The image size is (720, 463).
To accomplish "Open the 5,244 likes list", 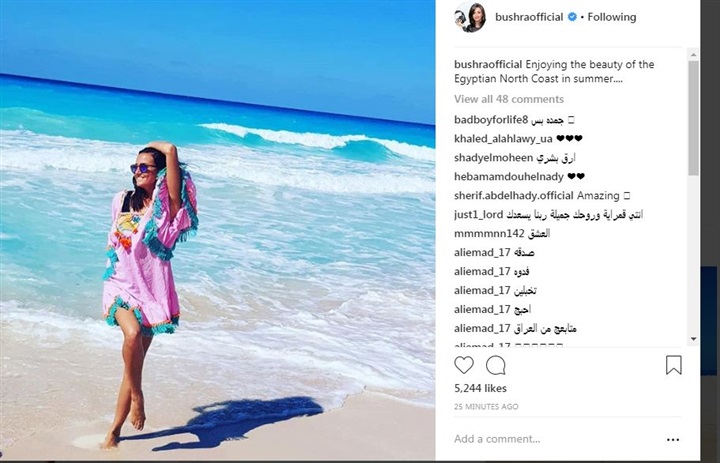I will click(x=480, y=388).
